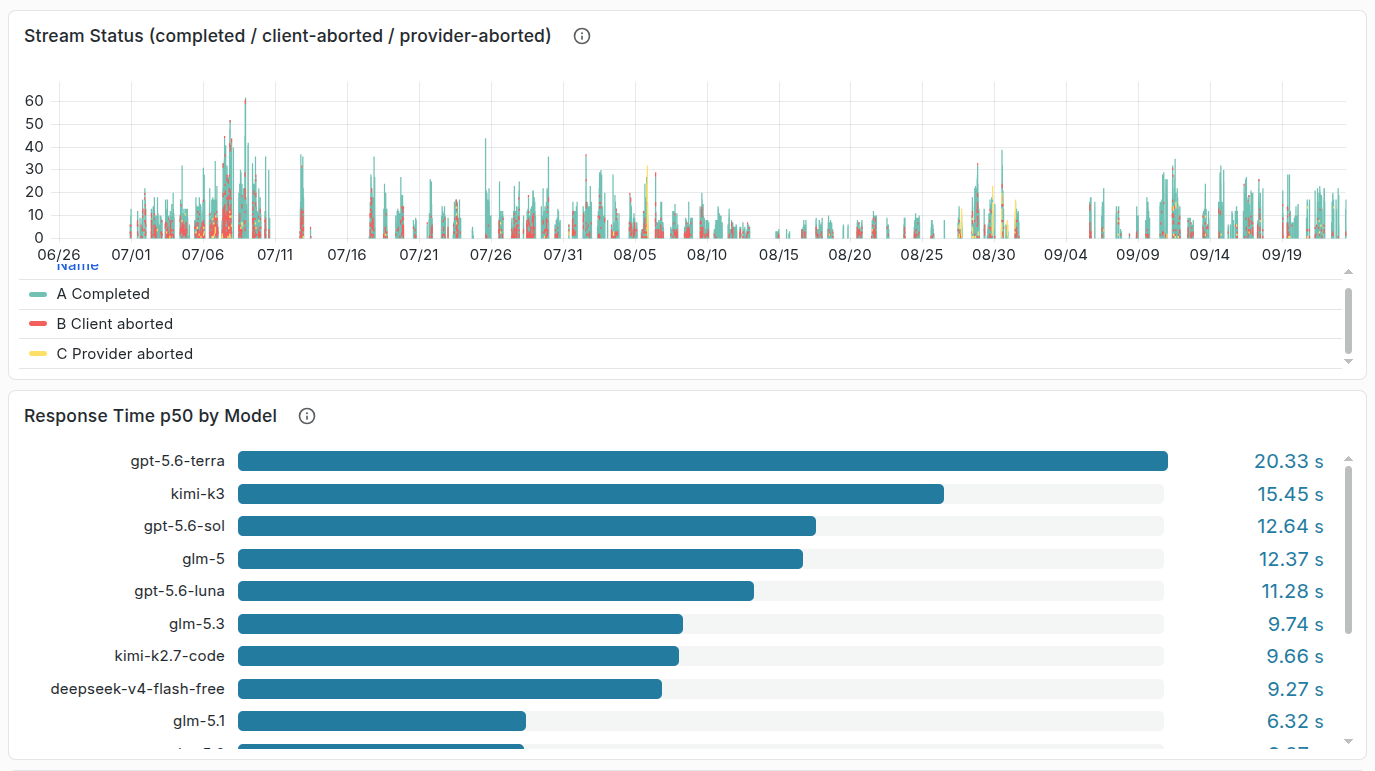The height and width of the screenshot is (771, 1375).
Task: Click the 15.45 s value
Action: (1290, 494)
